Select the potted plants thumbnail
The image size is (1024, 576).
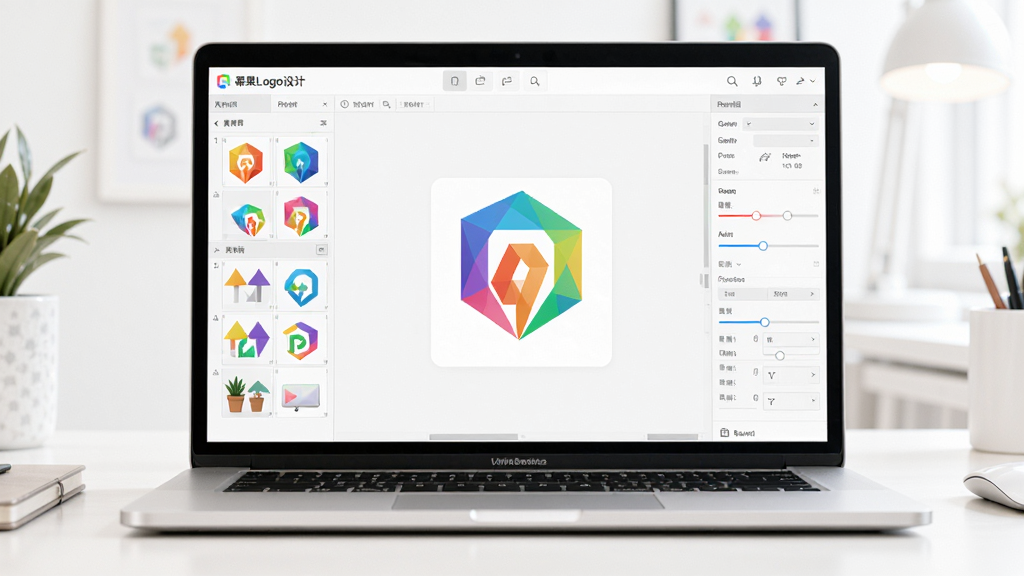click(x=247, y=394)
